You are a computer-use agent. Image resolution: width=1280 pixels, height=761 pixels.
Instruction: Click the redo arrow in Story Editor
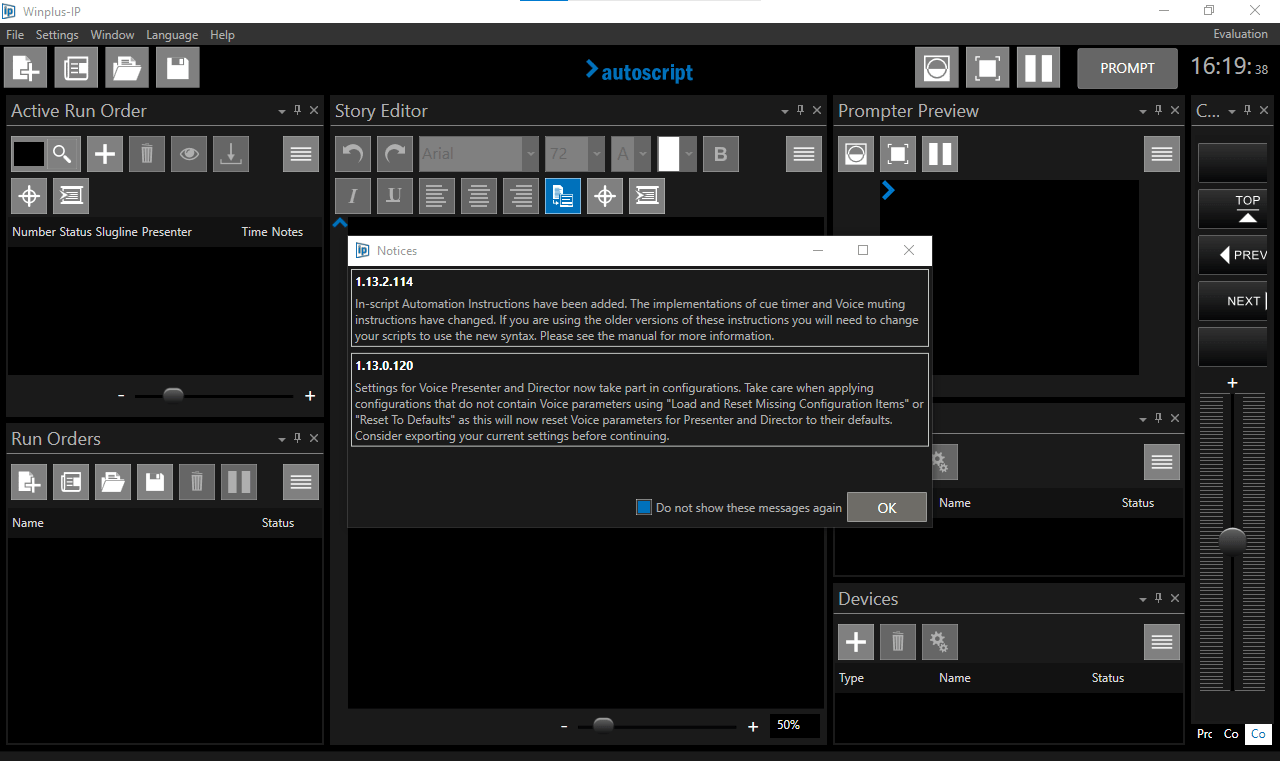395,154
